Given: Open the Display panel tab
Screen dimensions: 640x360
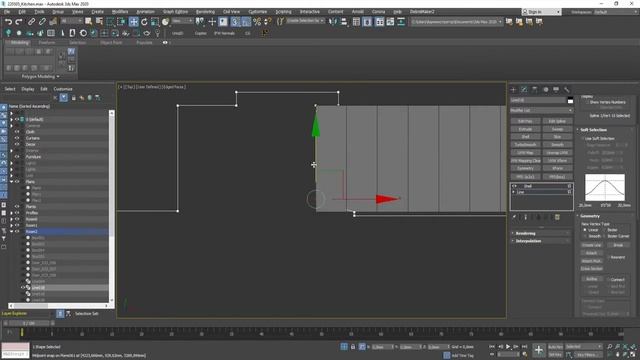Looking at the screenshot, I should [x=556, y=89].
